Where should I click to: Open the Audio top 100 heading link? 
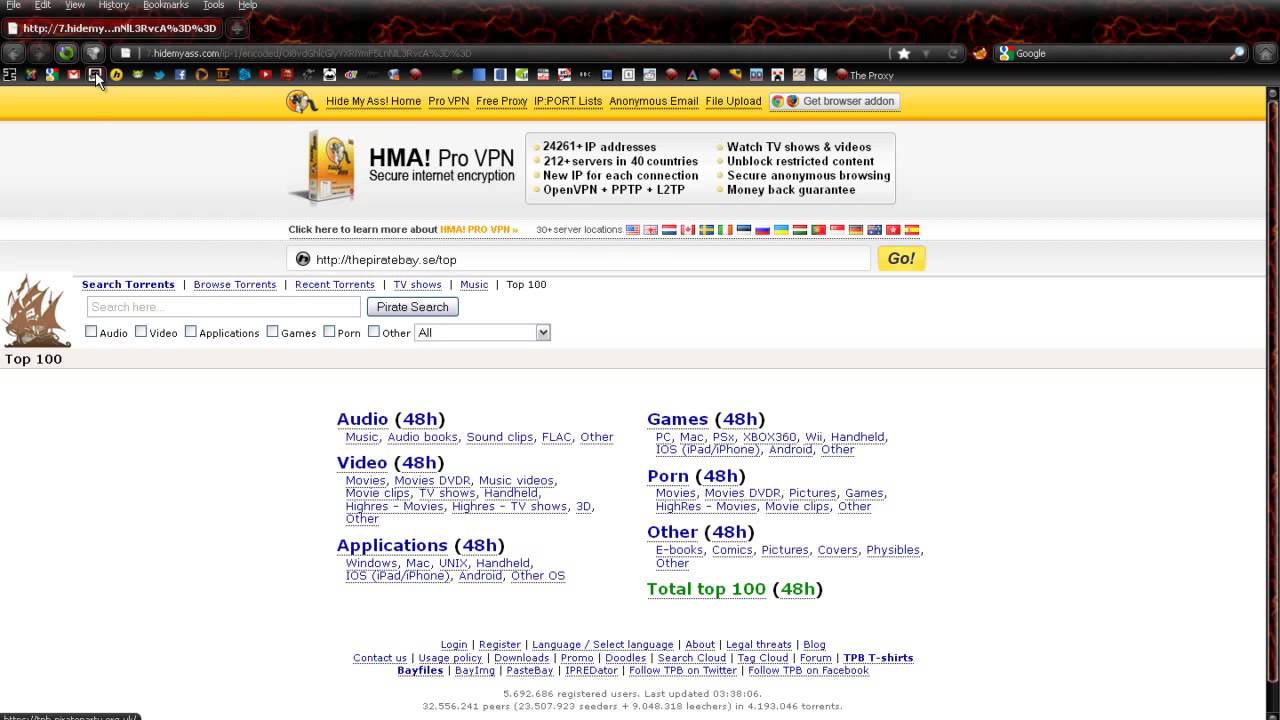click(x=362, y=419)
